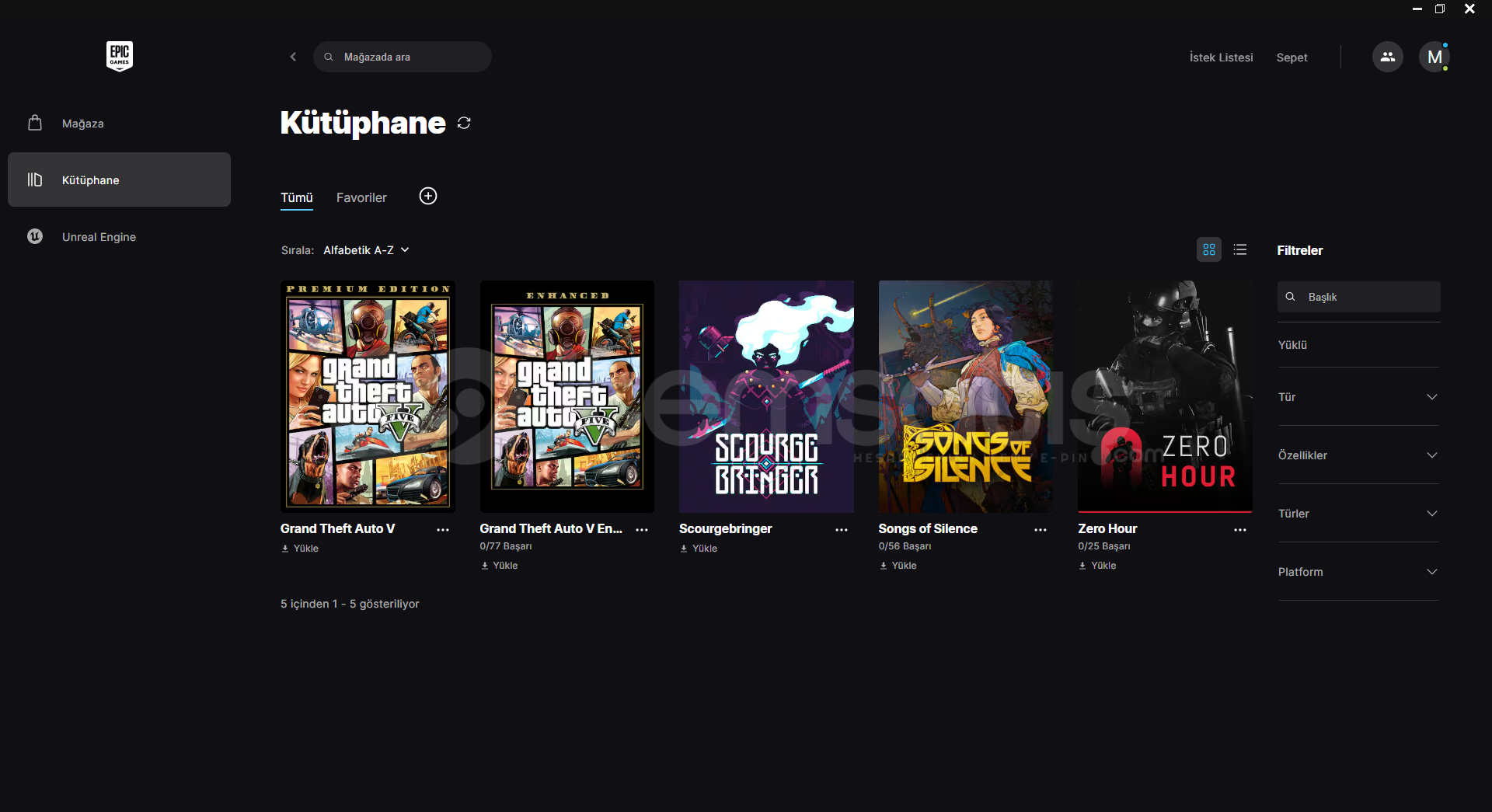Open Unreal Engine in the sidebar
1492x812 pixels.
point(119,237)
